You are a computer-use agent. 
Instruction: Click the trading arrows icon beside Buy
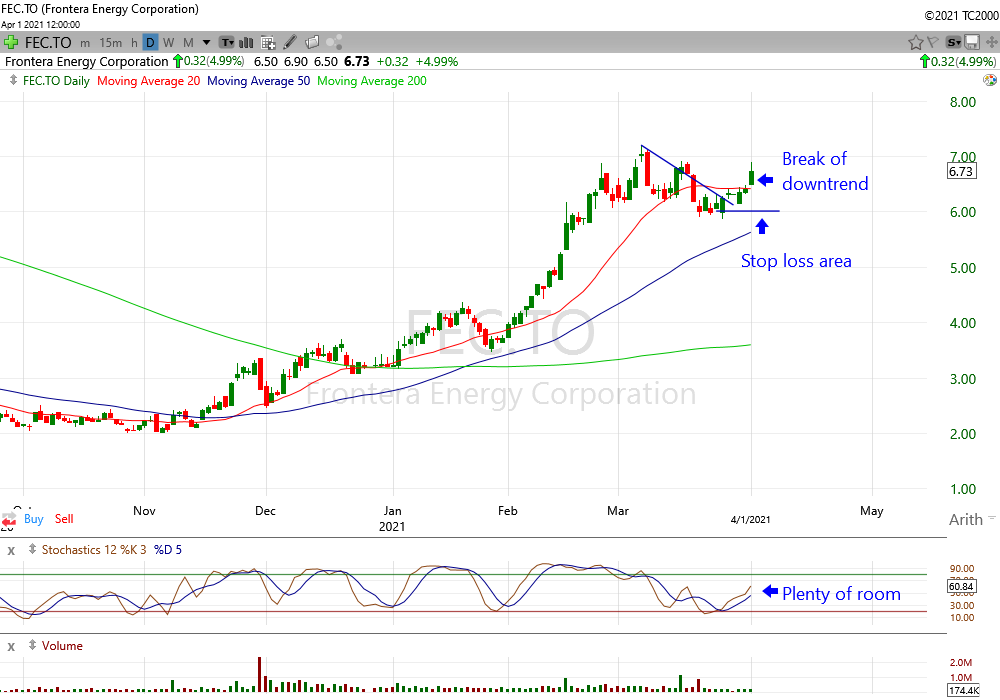[9, 520]
